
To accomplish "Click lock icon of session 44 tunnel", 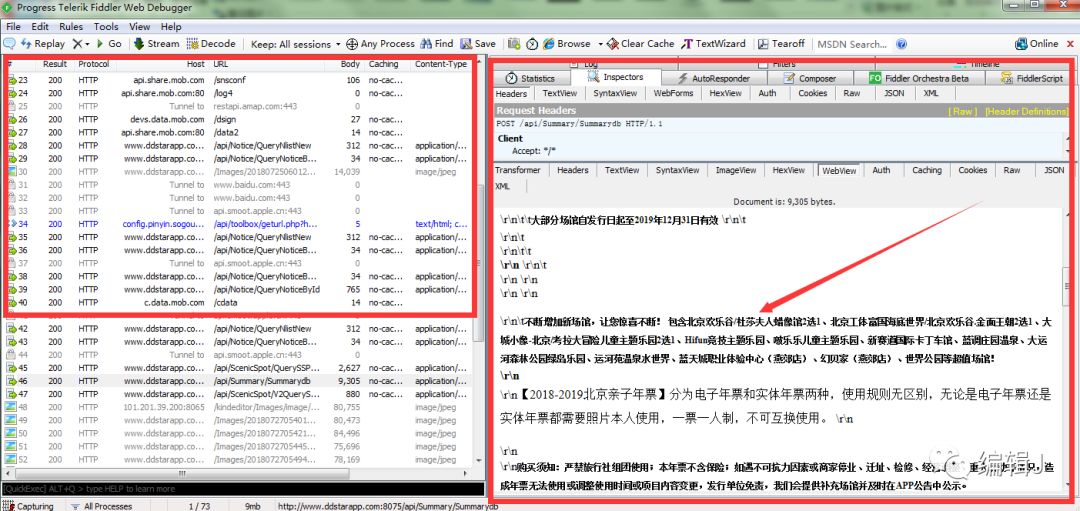I will 12,355.
